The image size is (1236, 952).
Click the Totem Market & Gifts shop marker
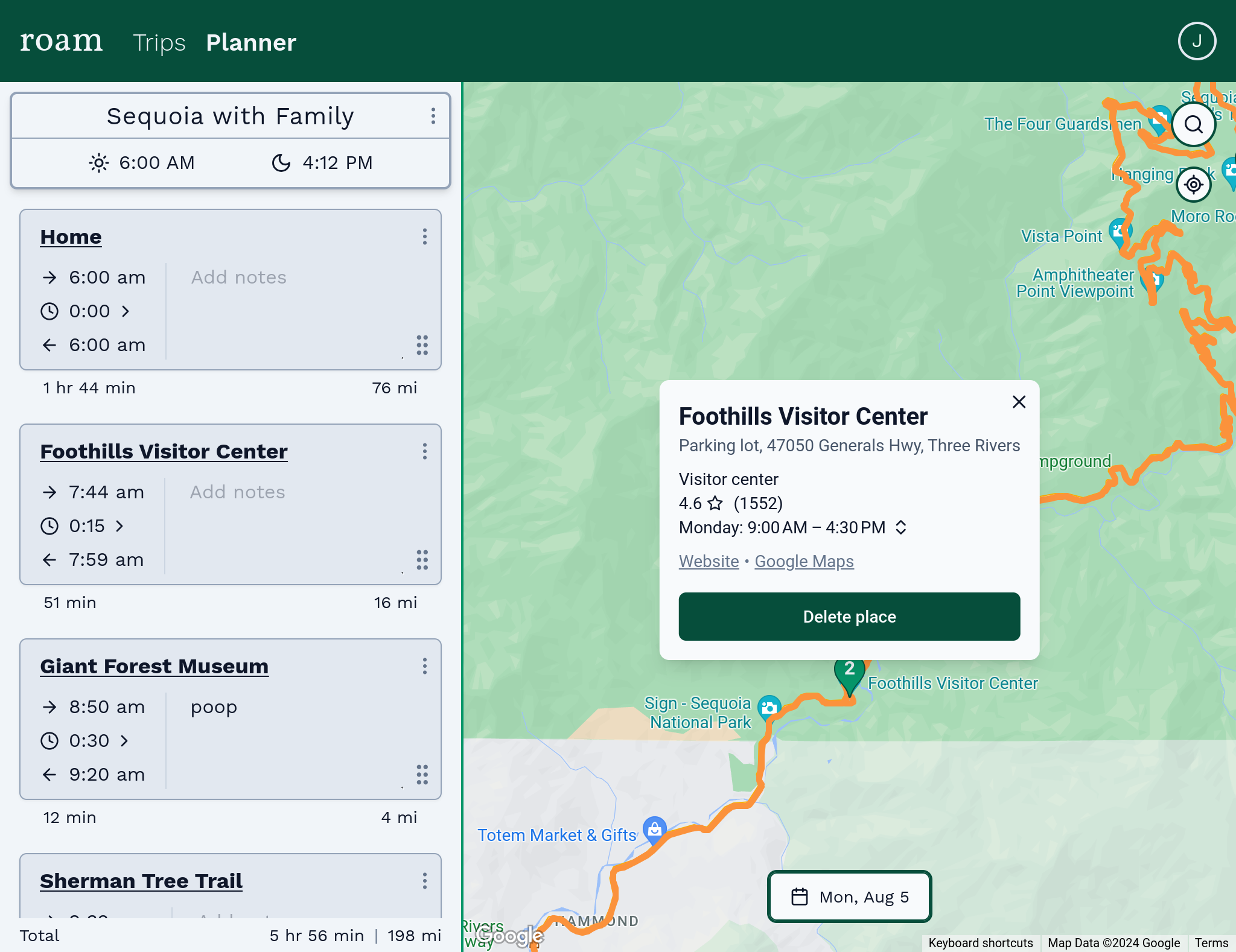tap(654, 830)
